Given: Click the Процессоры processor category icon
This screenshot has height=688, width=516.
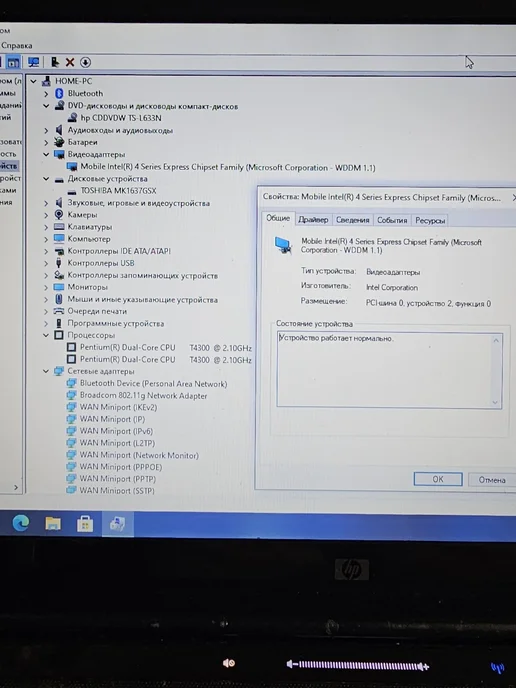Looking at the screenshot, I should click(x=59, y=335).
